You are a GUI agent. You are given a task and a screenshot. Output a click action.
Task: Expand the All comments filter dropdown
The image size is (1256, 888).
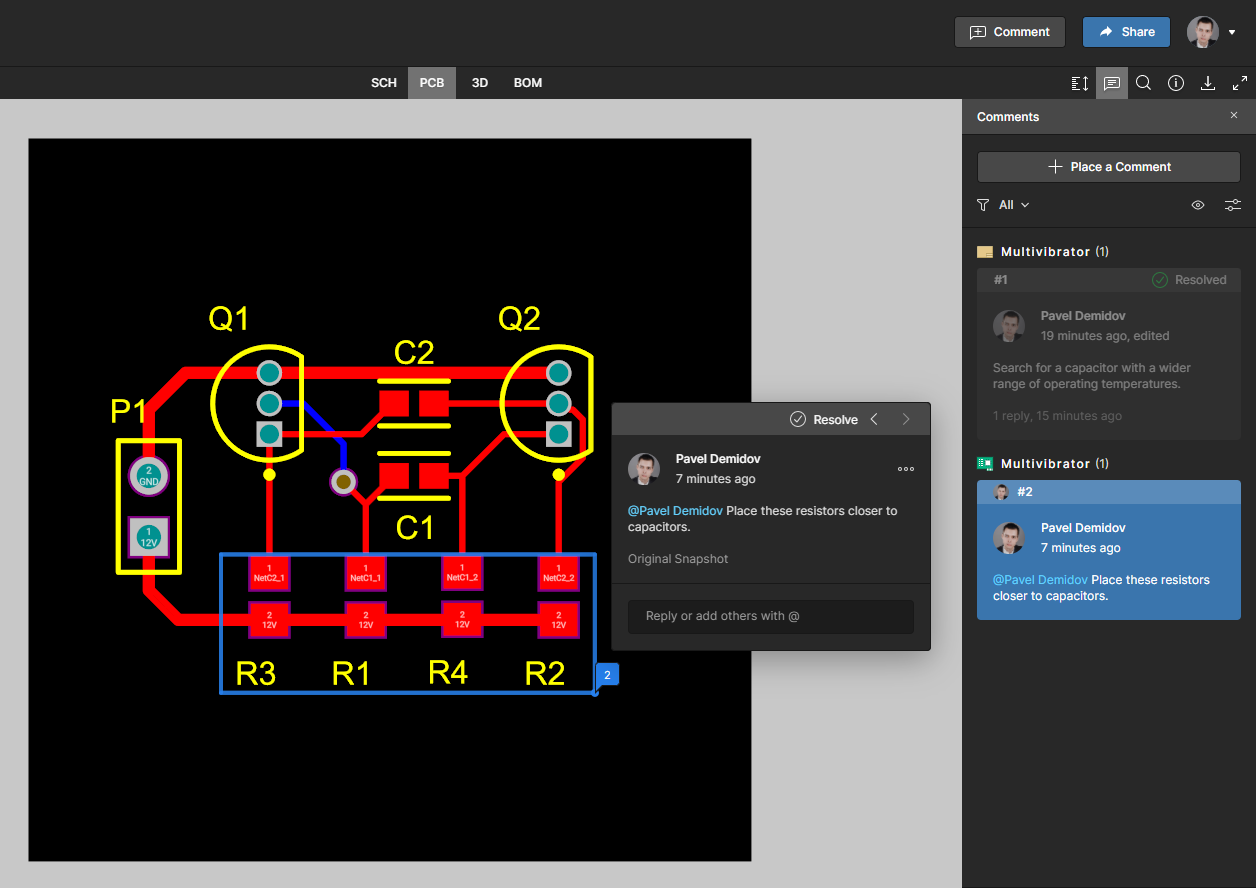1004,205
